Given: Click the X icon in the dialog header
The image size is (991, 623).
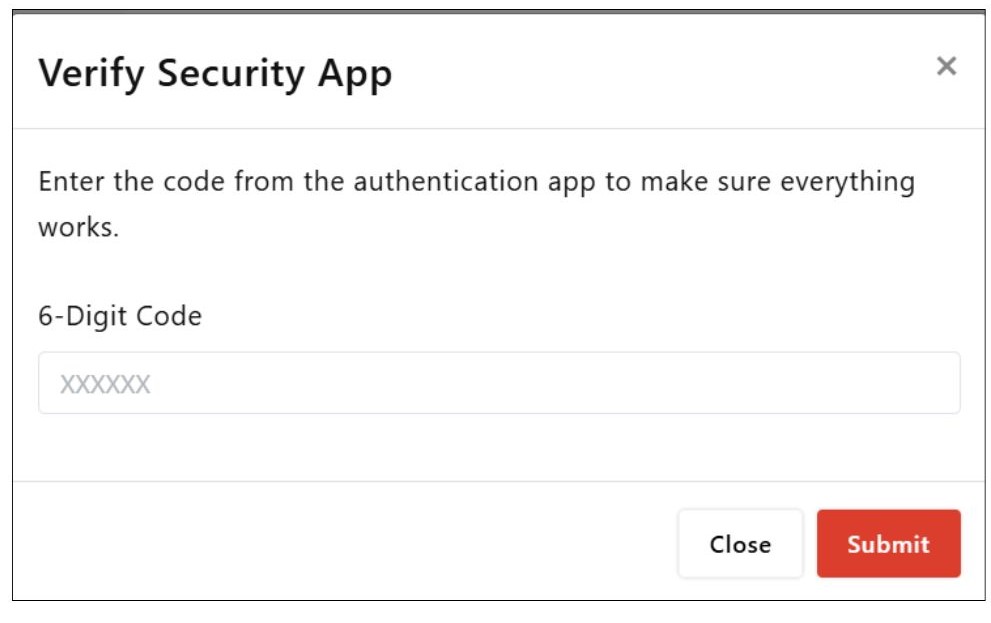Looking at the screenshot, I should (946, 67).
